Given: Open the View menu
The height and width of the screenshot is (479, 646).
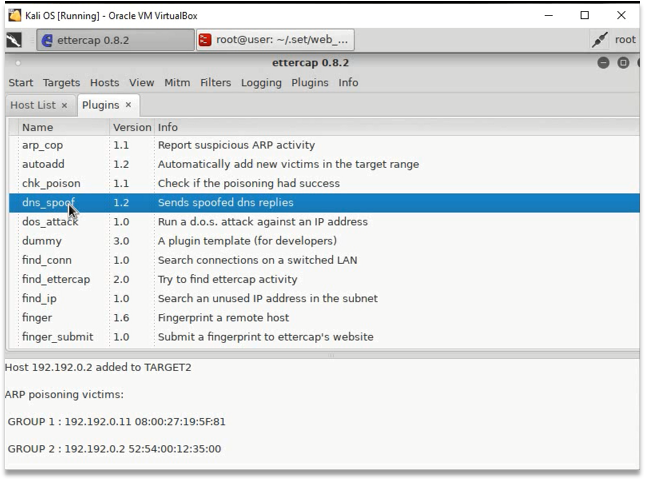Looking at the screenshot, I should click(x=141, y=83).
